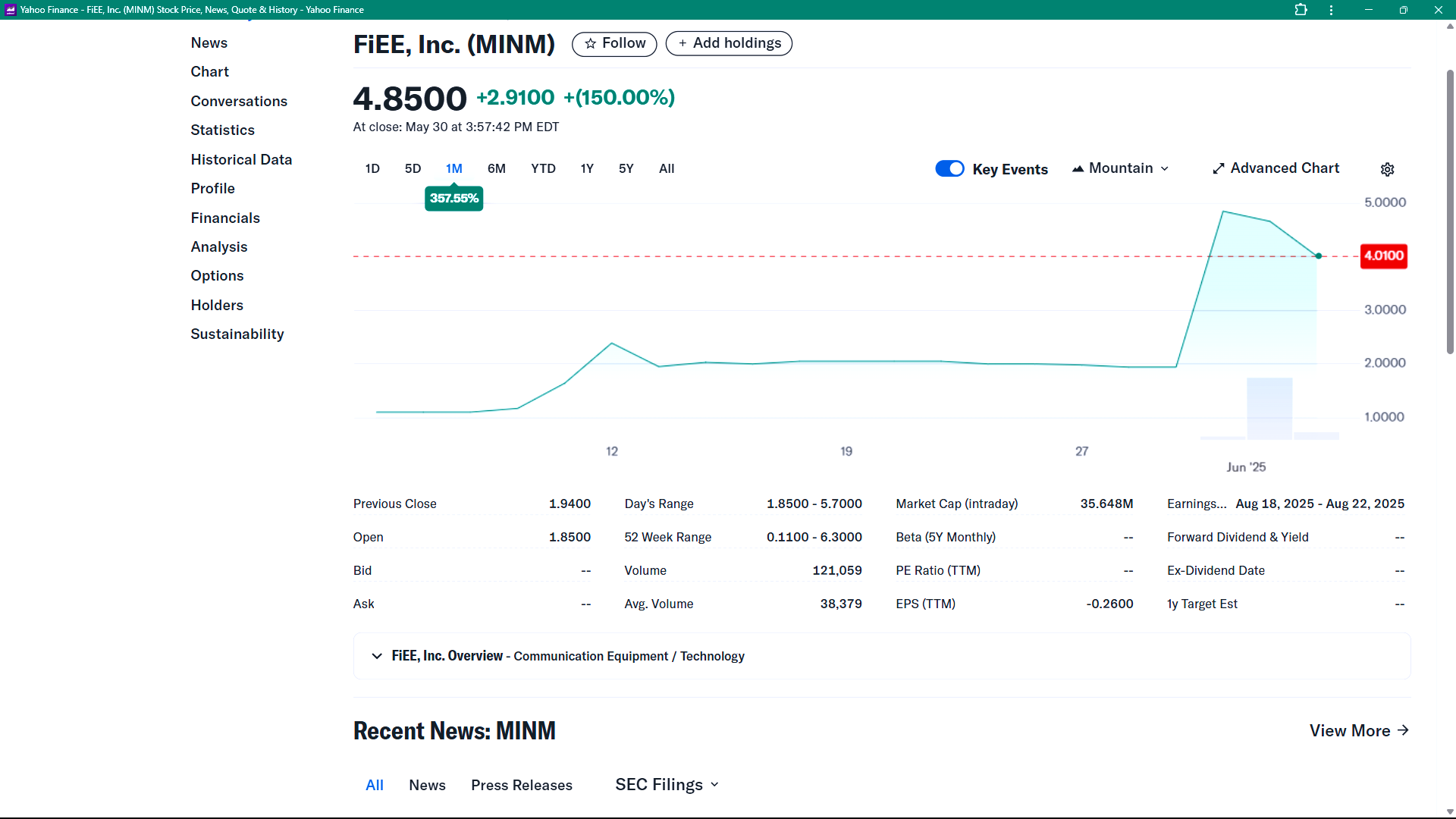1456x819 pixels.
Task: Open Profile in the sidebar
Action: 213,189
